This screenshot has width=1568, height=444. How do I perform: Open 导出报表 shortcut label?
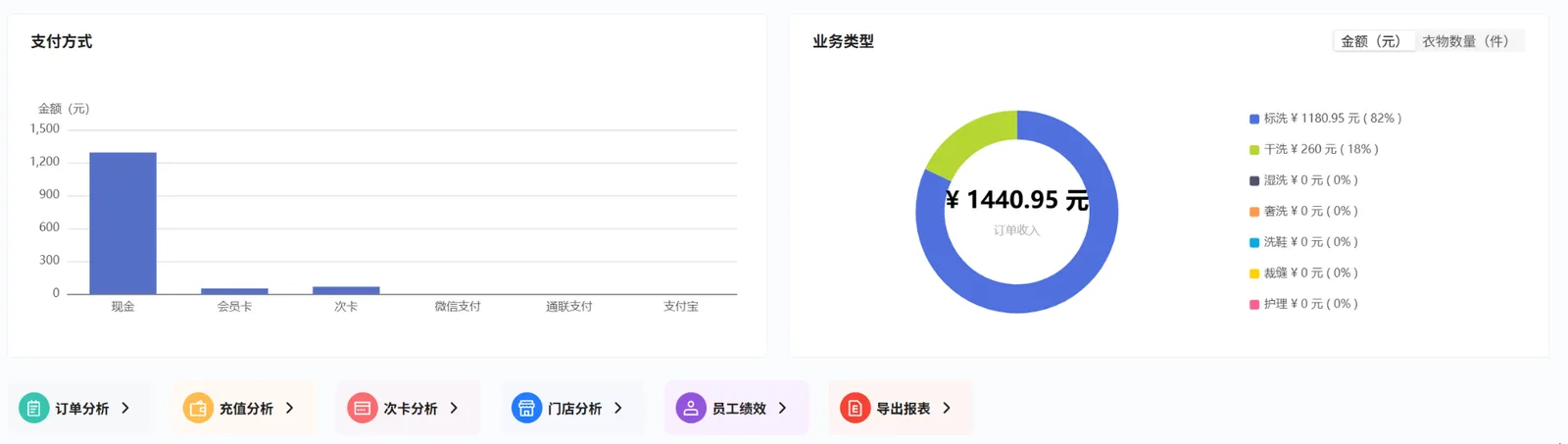pos(904,409)
